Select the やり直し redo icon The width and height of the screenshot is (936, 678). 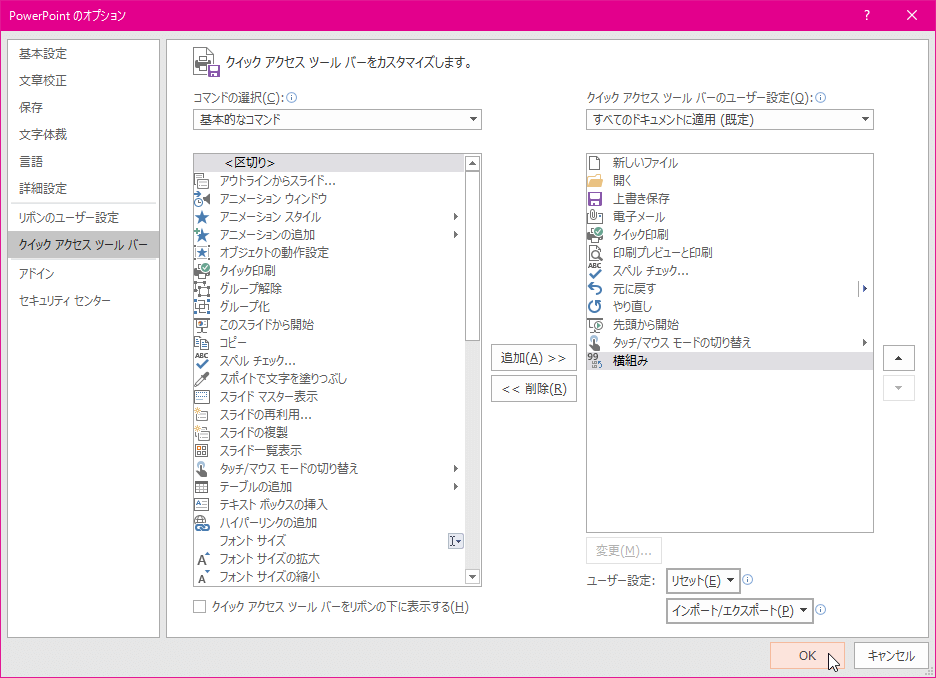595,307
